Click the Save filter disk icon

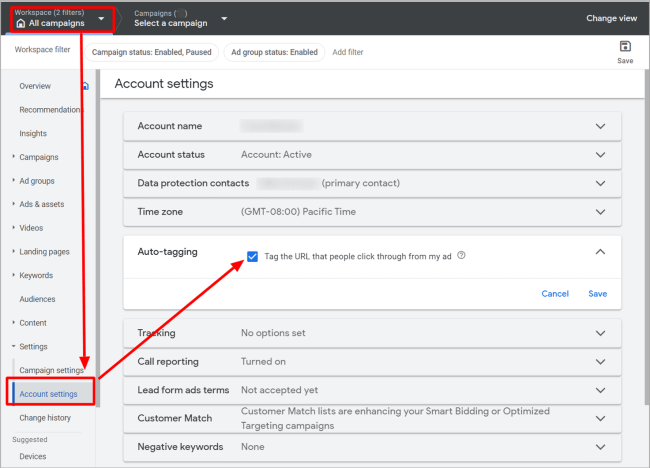pos(625,46)
